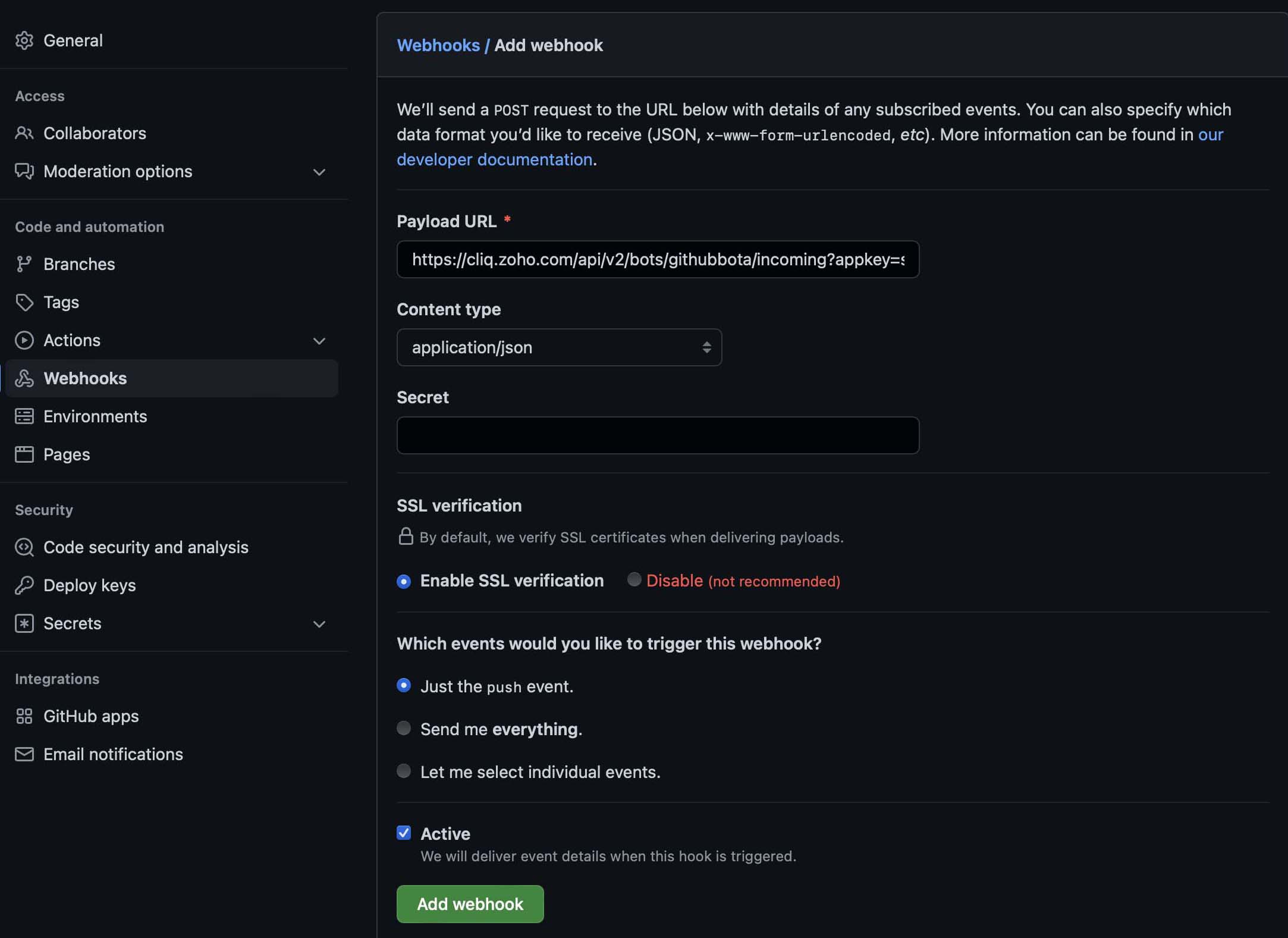Choose Send me everything option
The width and height of the screenshot is (1288, 938).
tap(404, 728)
